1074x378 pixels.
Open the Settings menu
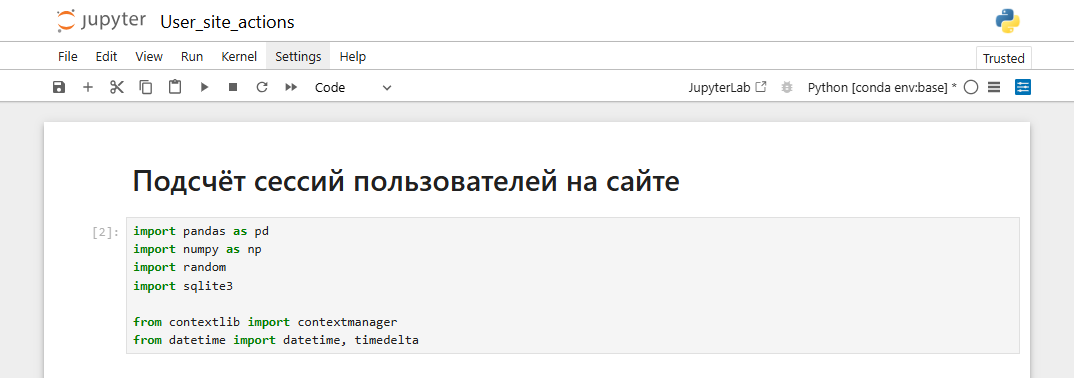pos(298,57)
